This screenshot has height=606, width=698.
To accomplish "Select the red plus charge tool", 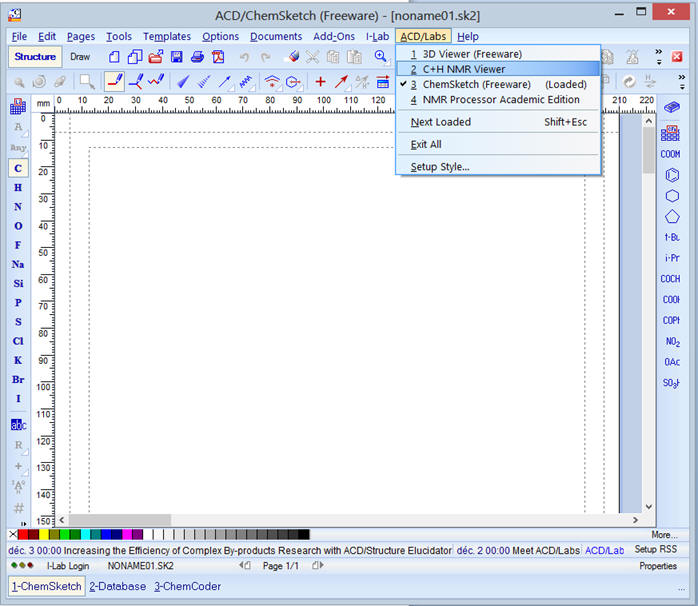I will [x=320, y=81].
